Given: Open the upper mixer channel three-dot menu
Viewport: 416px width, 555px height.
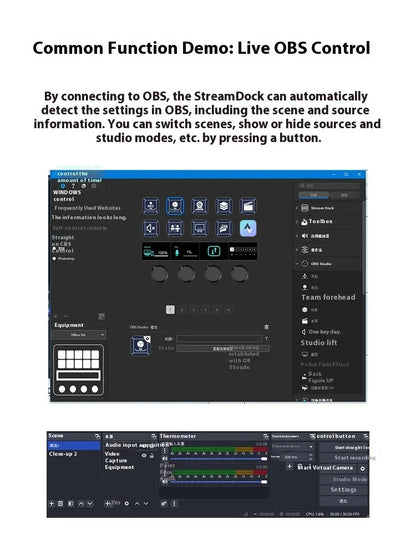Looking at the screenshot, I should [x=165, y=451].
